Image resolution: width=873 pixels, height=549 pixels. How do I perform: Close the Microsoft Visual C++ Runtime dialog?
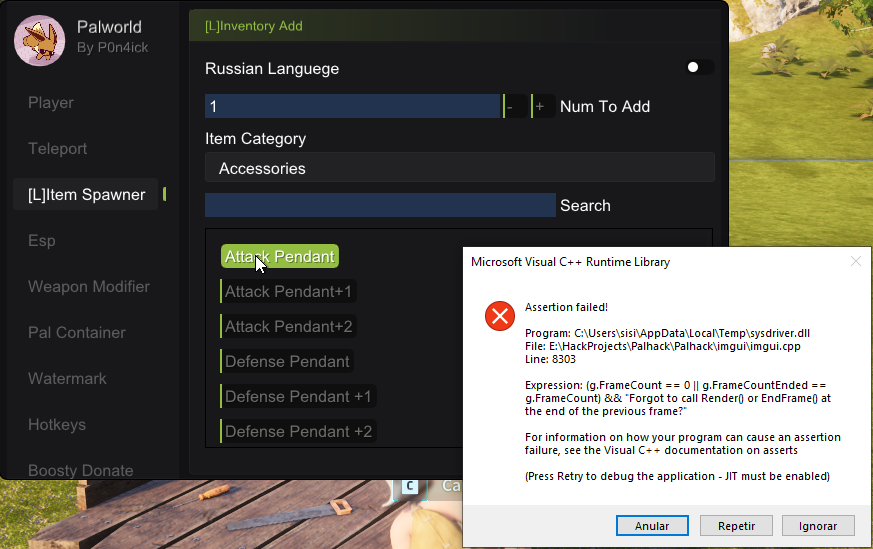856,261
